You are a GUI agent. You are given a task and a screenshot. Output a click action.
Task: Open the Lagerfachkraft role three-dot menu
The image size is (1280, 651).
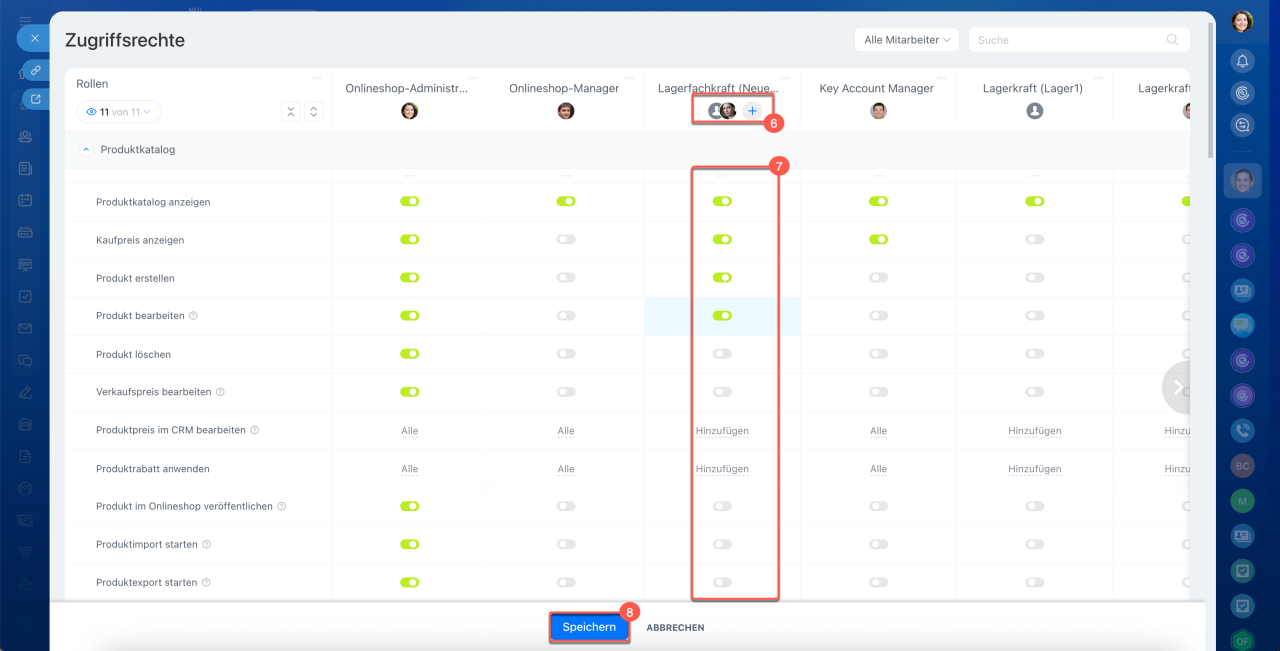(786, 77)
